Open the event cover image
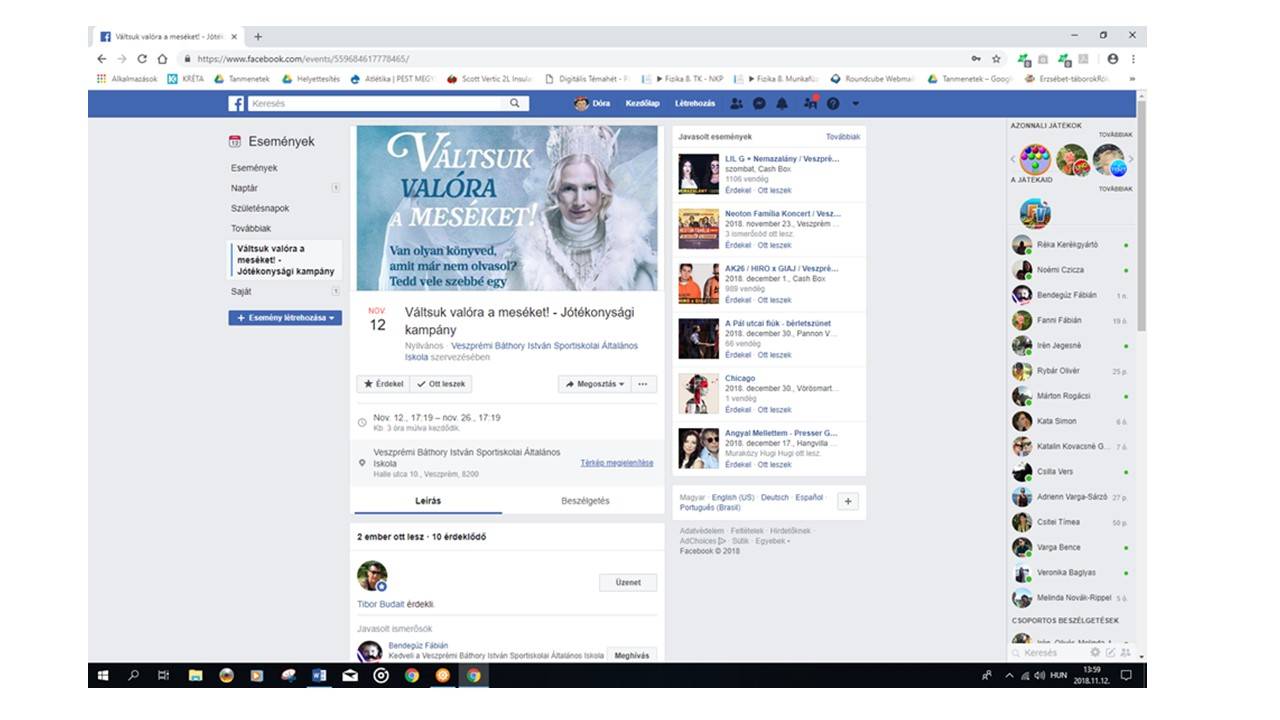This screenshot has height=720, width=1280. pos(507,208)
